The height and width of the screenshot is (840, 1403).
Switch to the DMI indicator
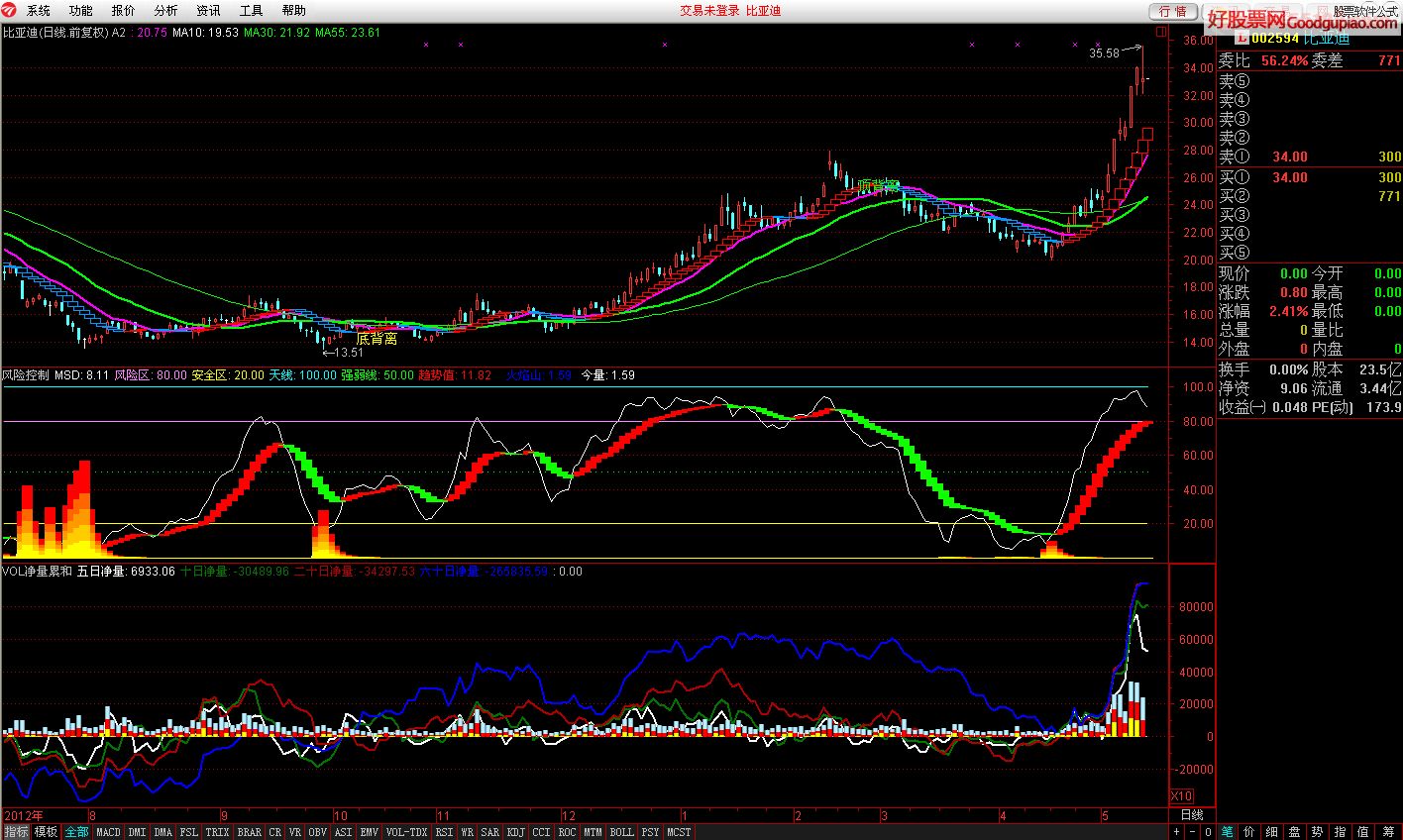(x=137, y=831)
